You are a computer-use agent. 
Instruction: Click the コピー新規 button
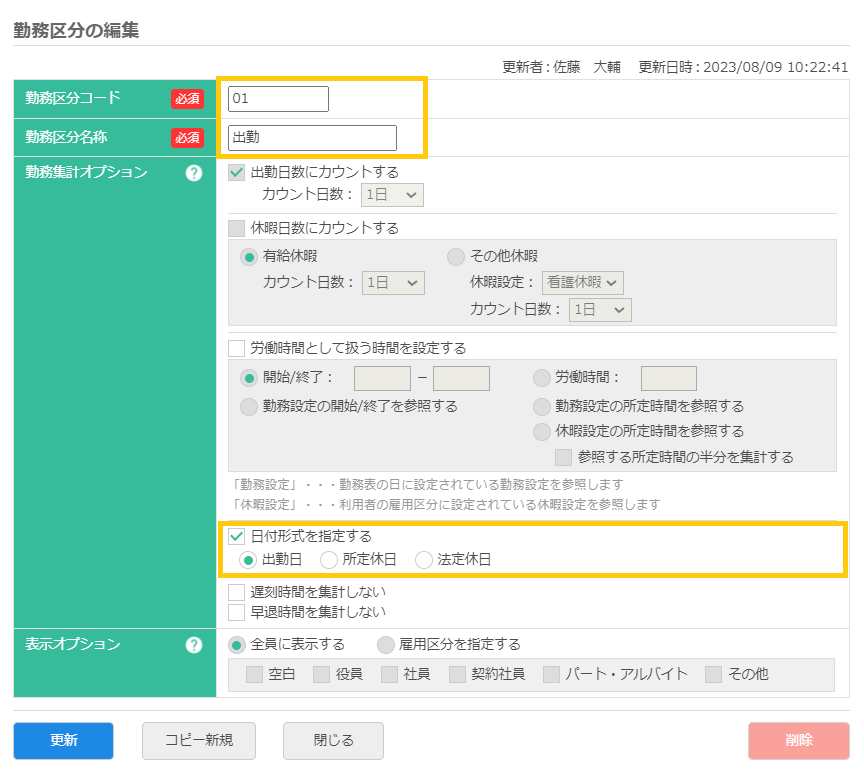tap(198, 741)
